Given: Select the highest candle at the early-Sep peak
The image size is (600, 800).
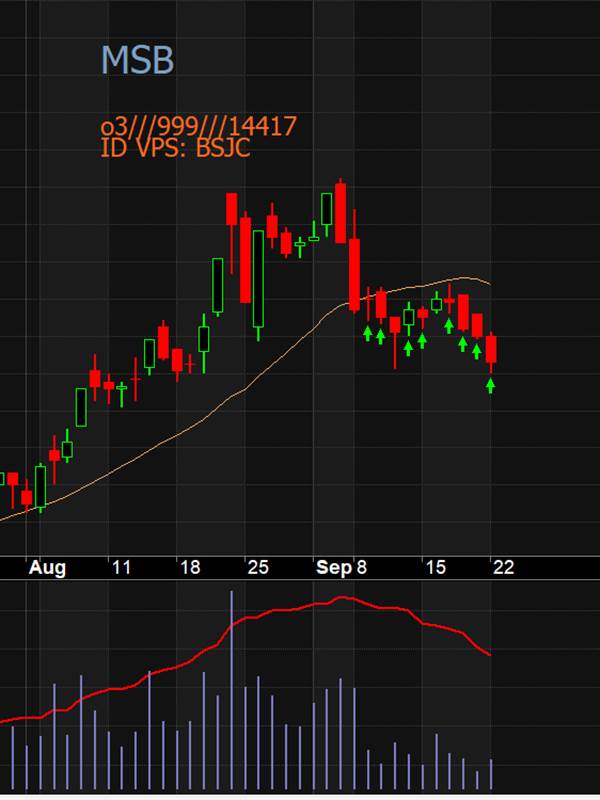Looking at the screenshot, I should [341, 212].
